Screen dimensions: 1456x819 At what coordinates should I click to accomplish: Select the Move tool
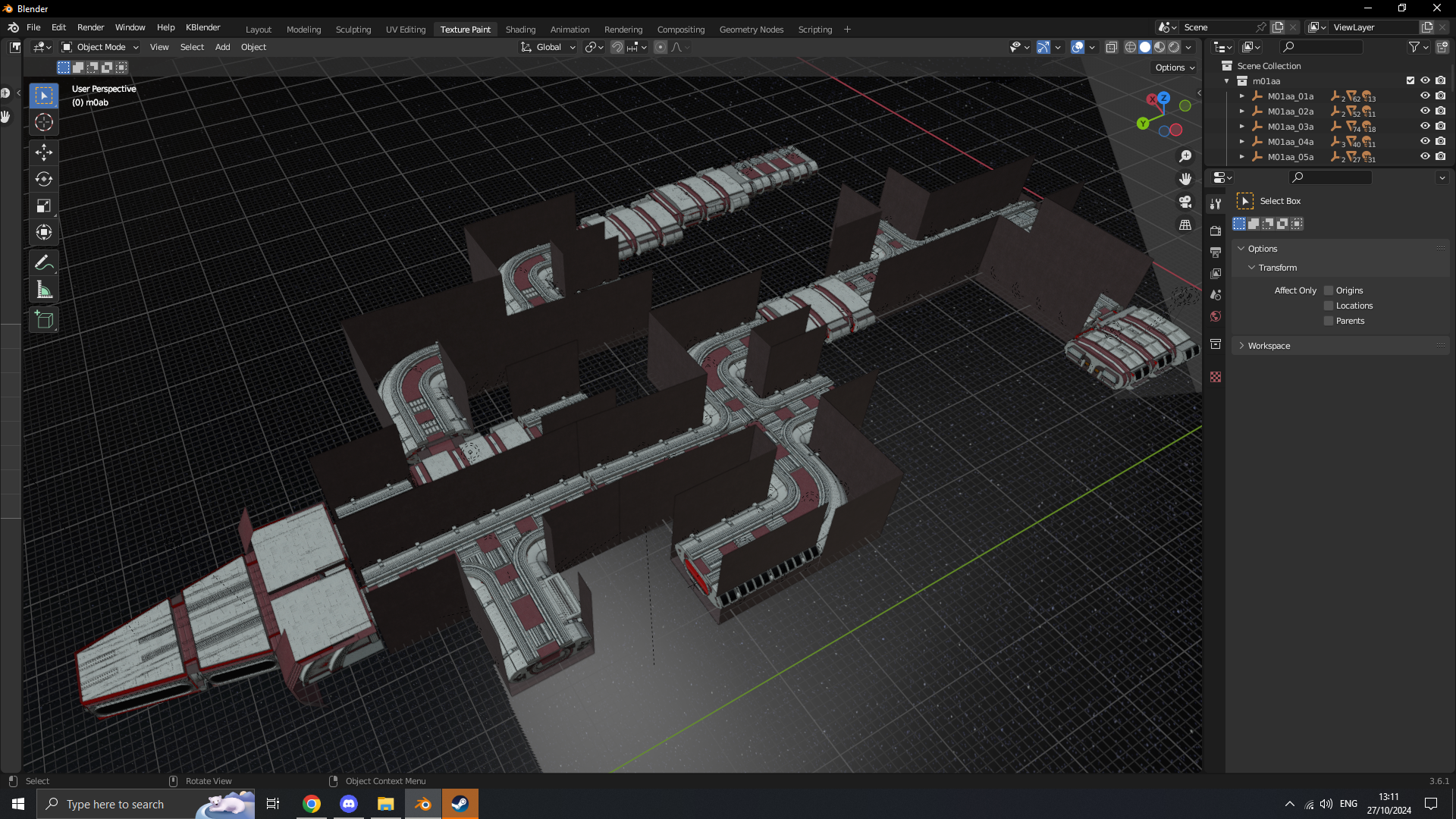(x=44, y=152)
